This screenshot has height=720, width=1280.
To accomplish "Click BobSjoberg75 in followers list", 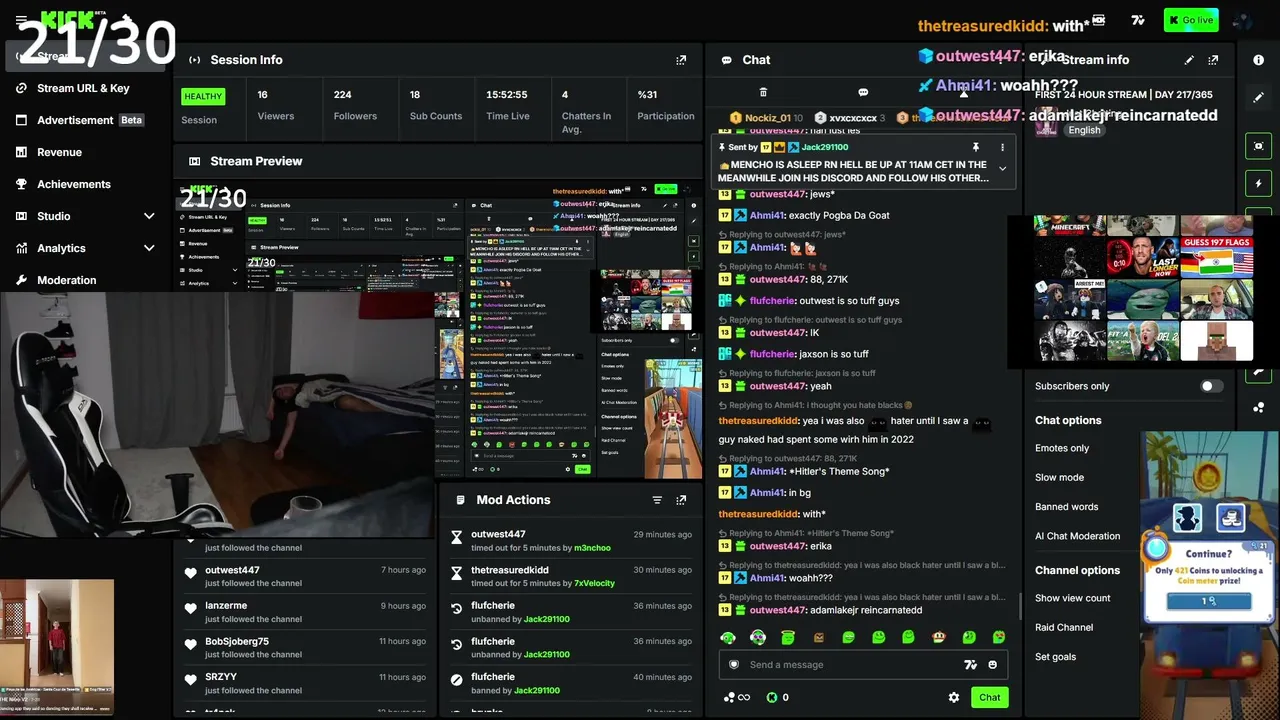I will point(237,641).
